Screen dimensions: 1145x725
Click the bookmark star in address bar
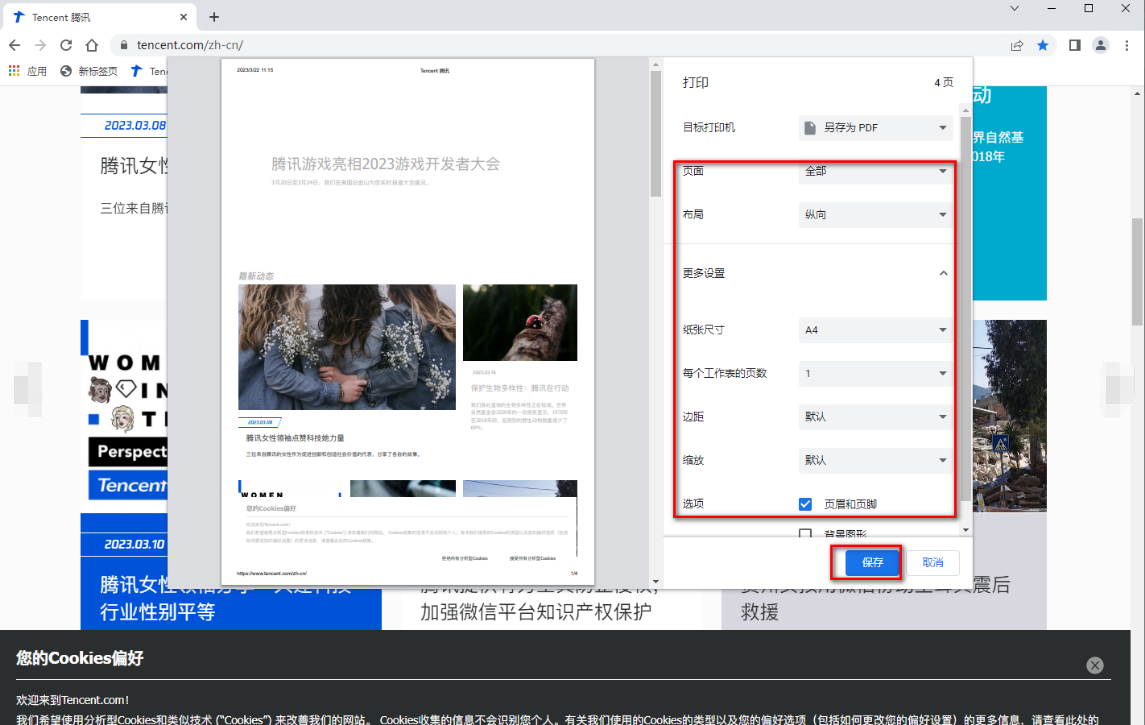coord(1043,45)
